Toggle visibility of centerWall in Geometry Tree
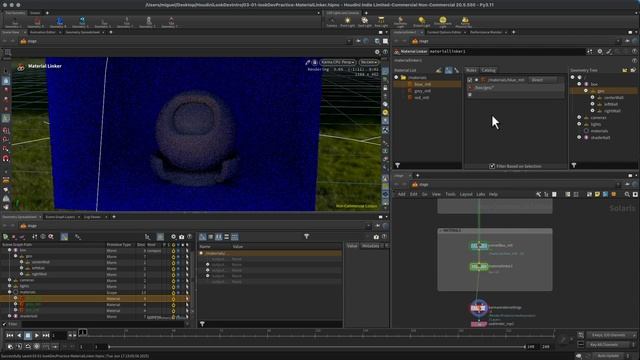Image resolution: width=640 pixels, height=360 pixels. pos(593,98)
